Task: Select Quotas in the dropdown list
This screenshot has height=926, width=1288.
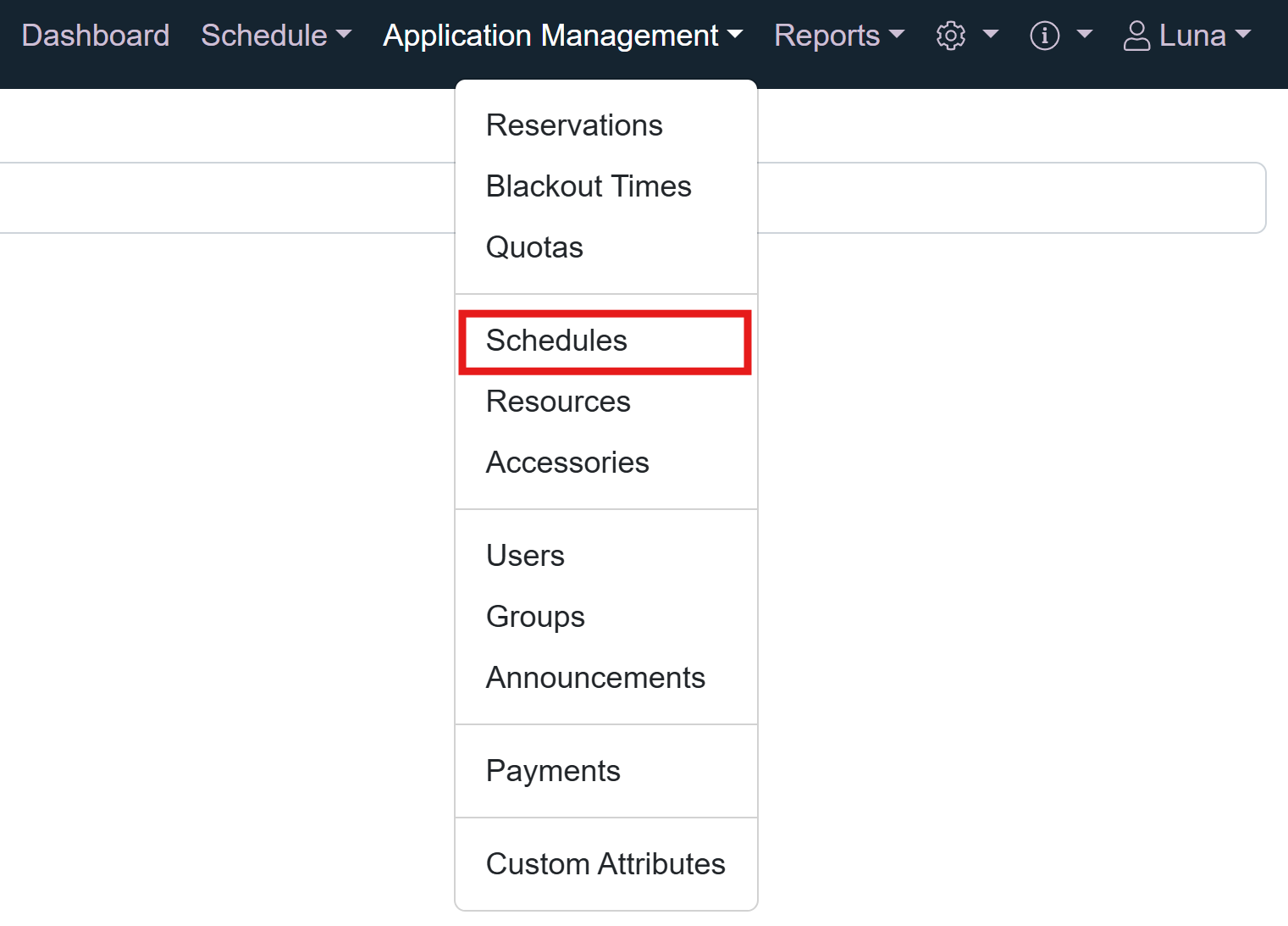Action: pyautogui.click(x=534, y=247)
